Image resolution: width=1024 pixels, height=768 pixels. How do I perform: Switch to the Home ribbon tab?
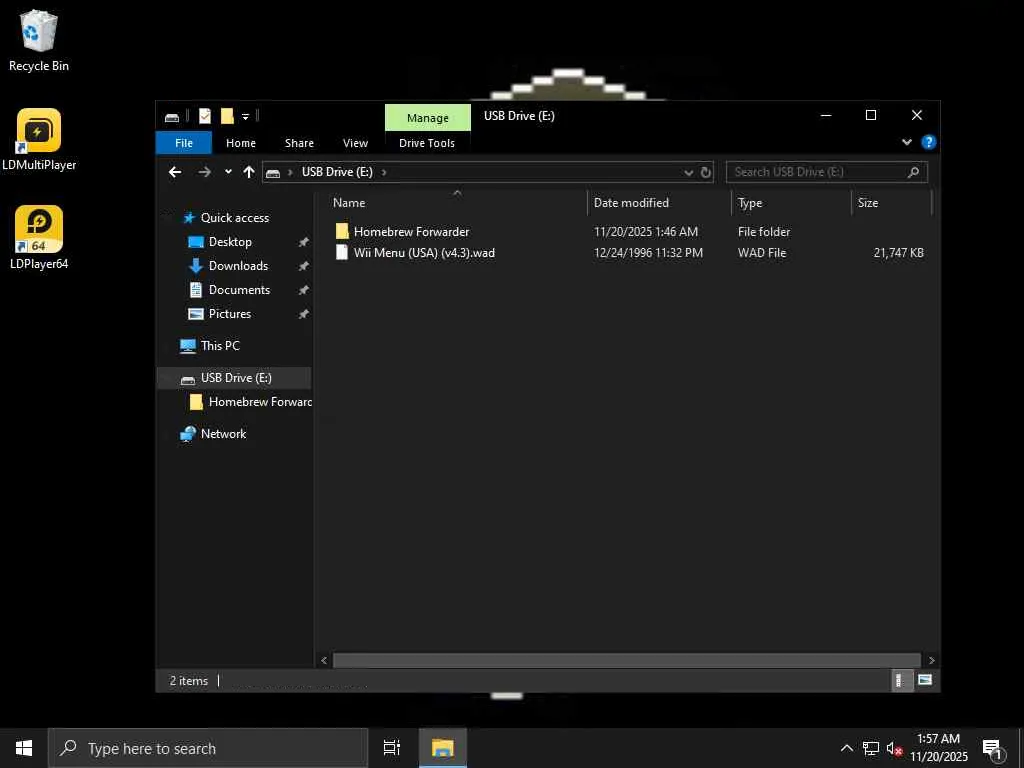241,143
